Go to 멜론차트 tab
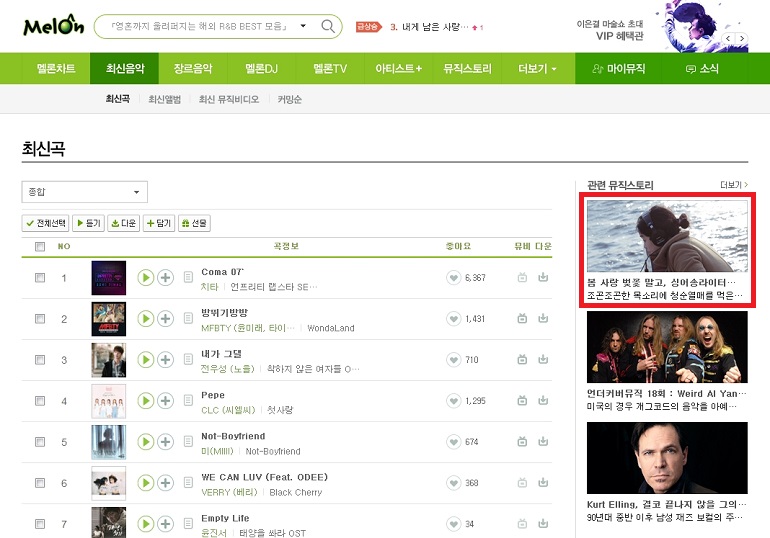The image size is (770, 538). (x=56, y=68)
